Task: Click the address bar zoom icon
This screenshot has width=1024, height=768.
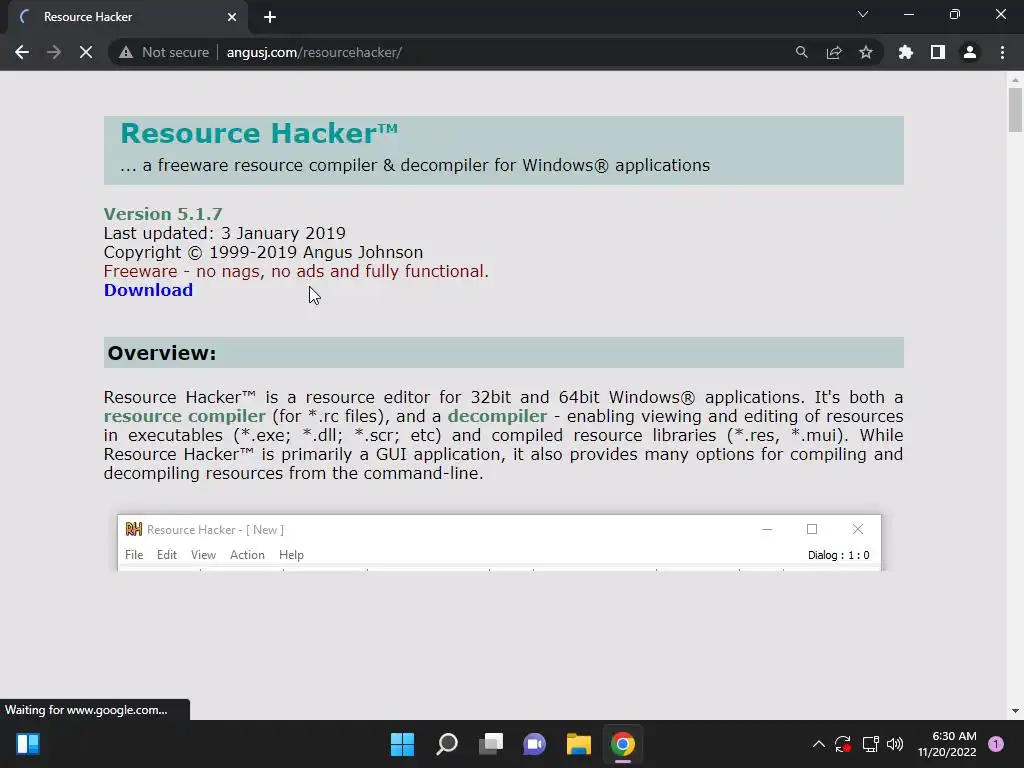Action: tap(801, 52)
